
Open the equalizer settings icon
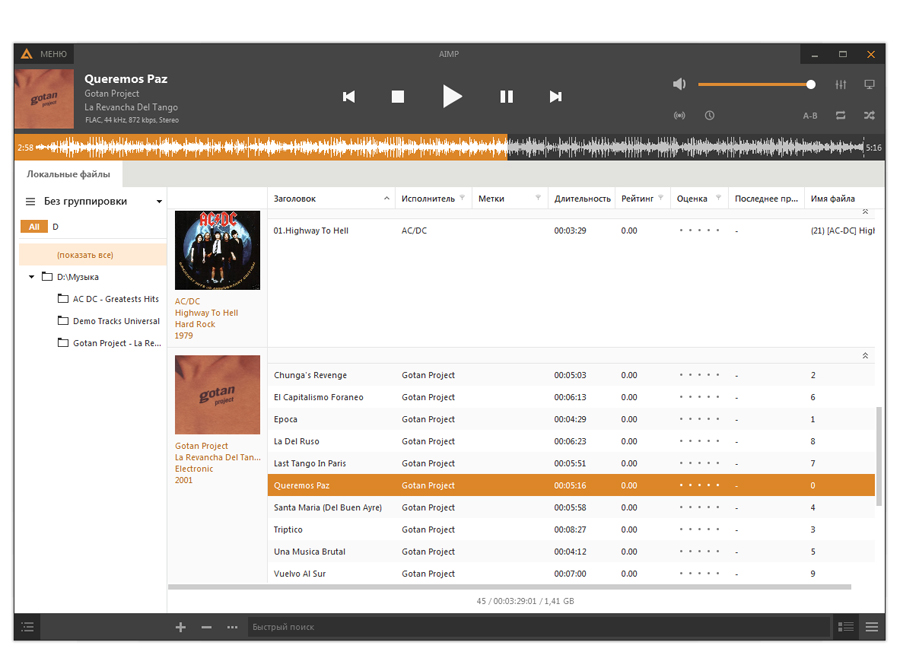click(840, 85)
